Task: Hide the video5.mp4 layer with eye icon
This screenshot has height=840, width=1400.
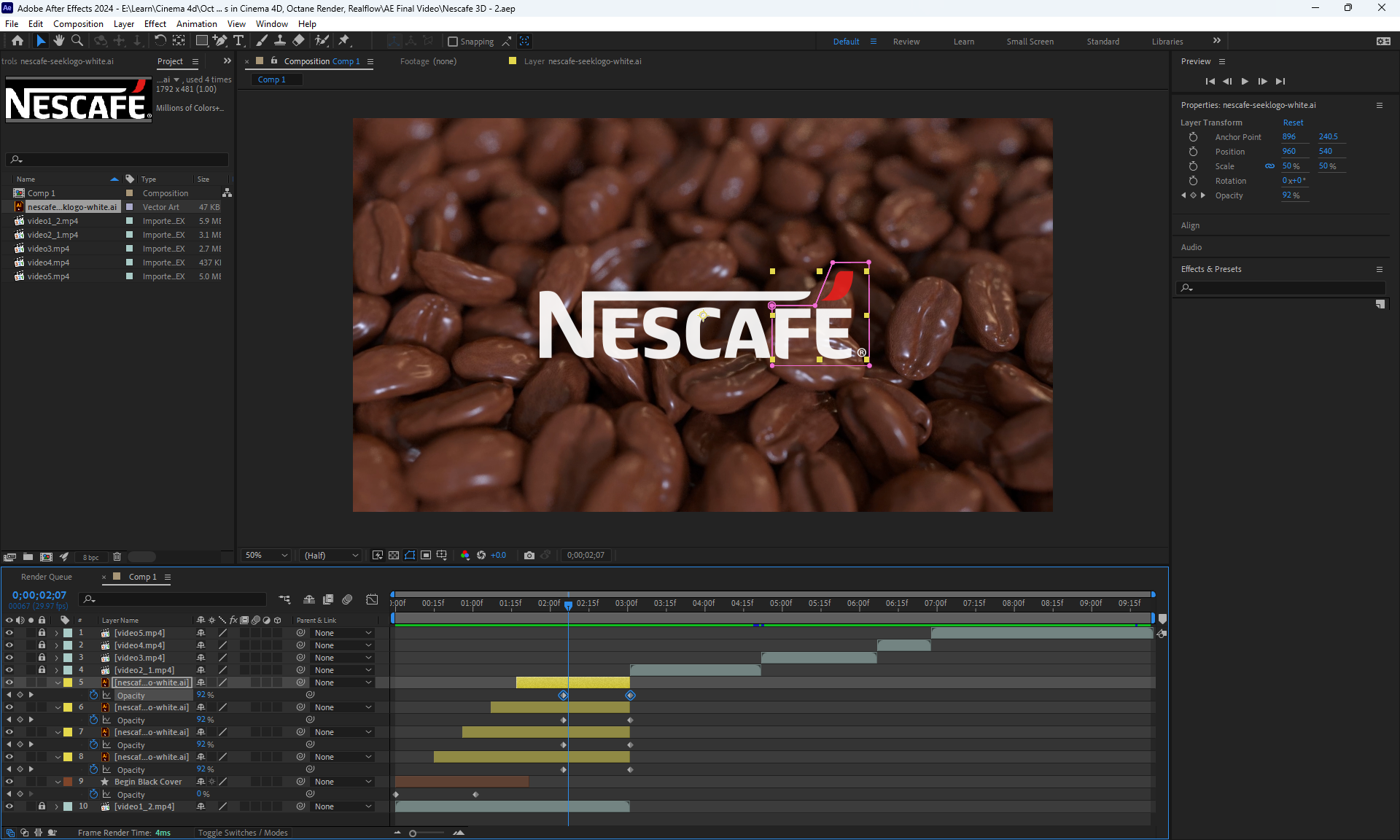Action: (x=9, y=633)
